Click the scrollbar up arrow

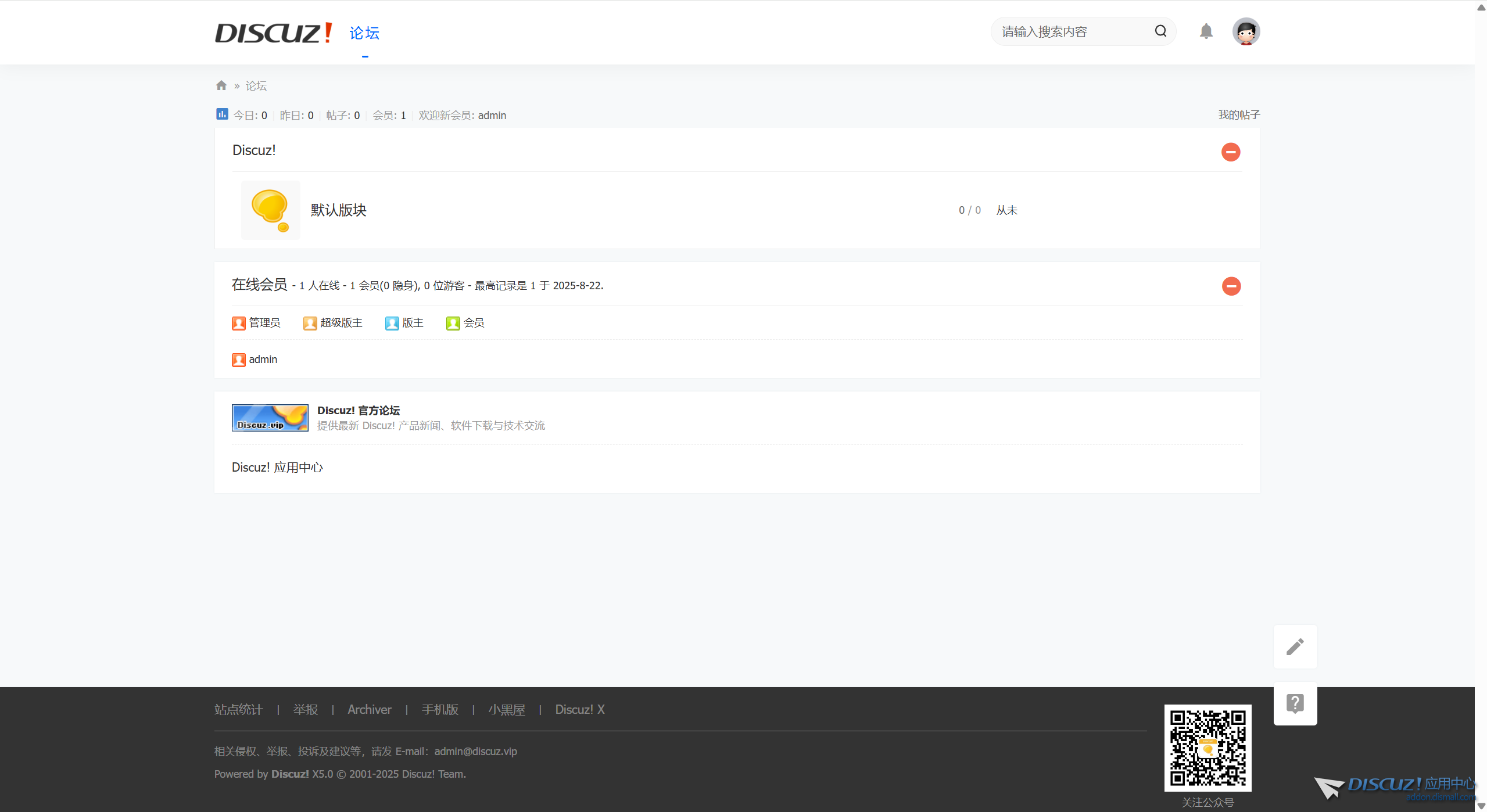(x=1481, y=7)
